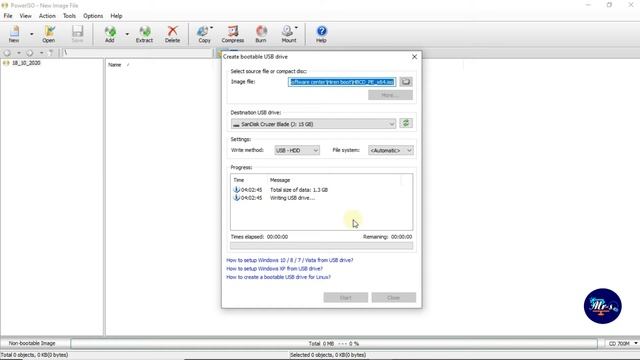Click the Image file path field
640x360 pixels.
click(x=342, y=82)
